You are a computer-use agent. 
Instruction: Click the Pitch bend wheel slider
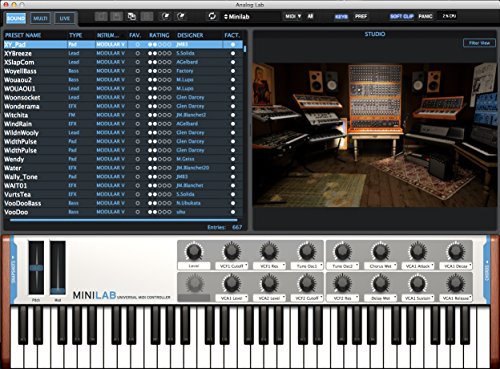36,268
